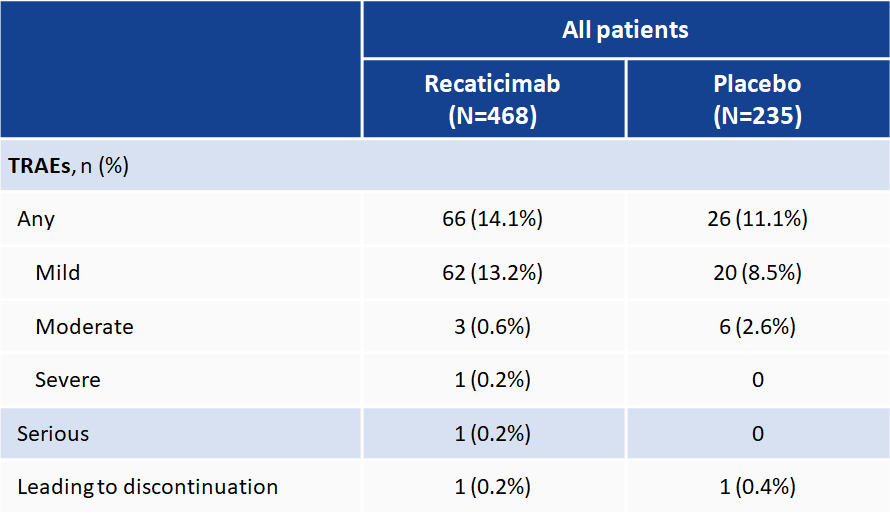
Task: Click the 26 (11.1%) value cell
Action: point(757,219)
